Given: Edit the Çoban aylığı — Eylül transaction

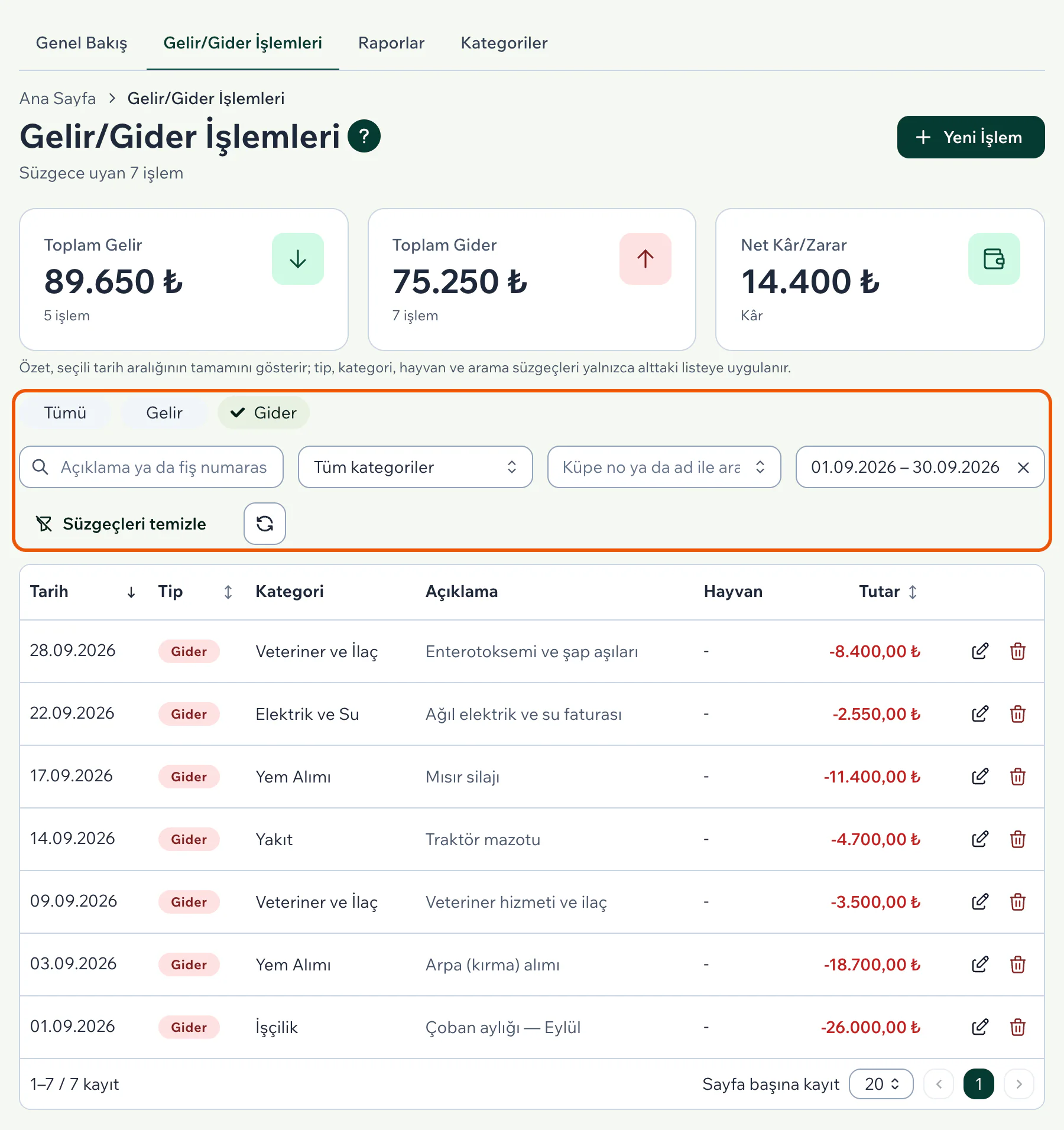Looking at the screenshot, I should [979, 1027].
